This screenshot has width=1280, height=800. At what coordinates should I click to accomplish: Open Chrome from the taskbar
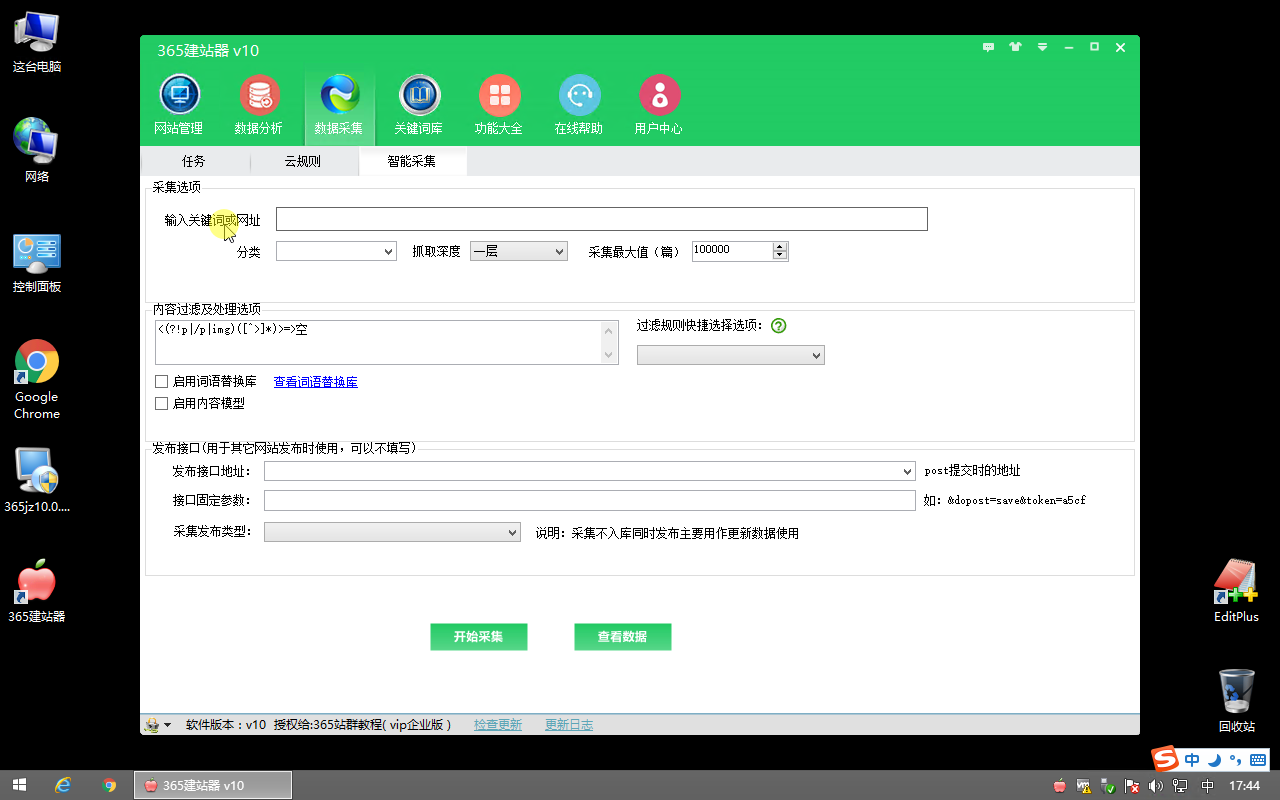click(x=109, y=785)
